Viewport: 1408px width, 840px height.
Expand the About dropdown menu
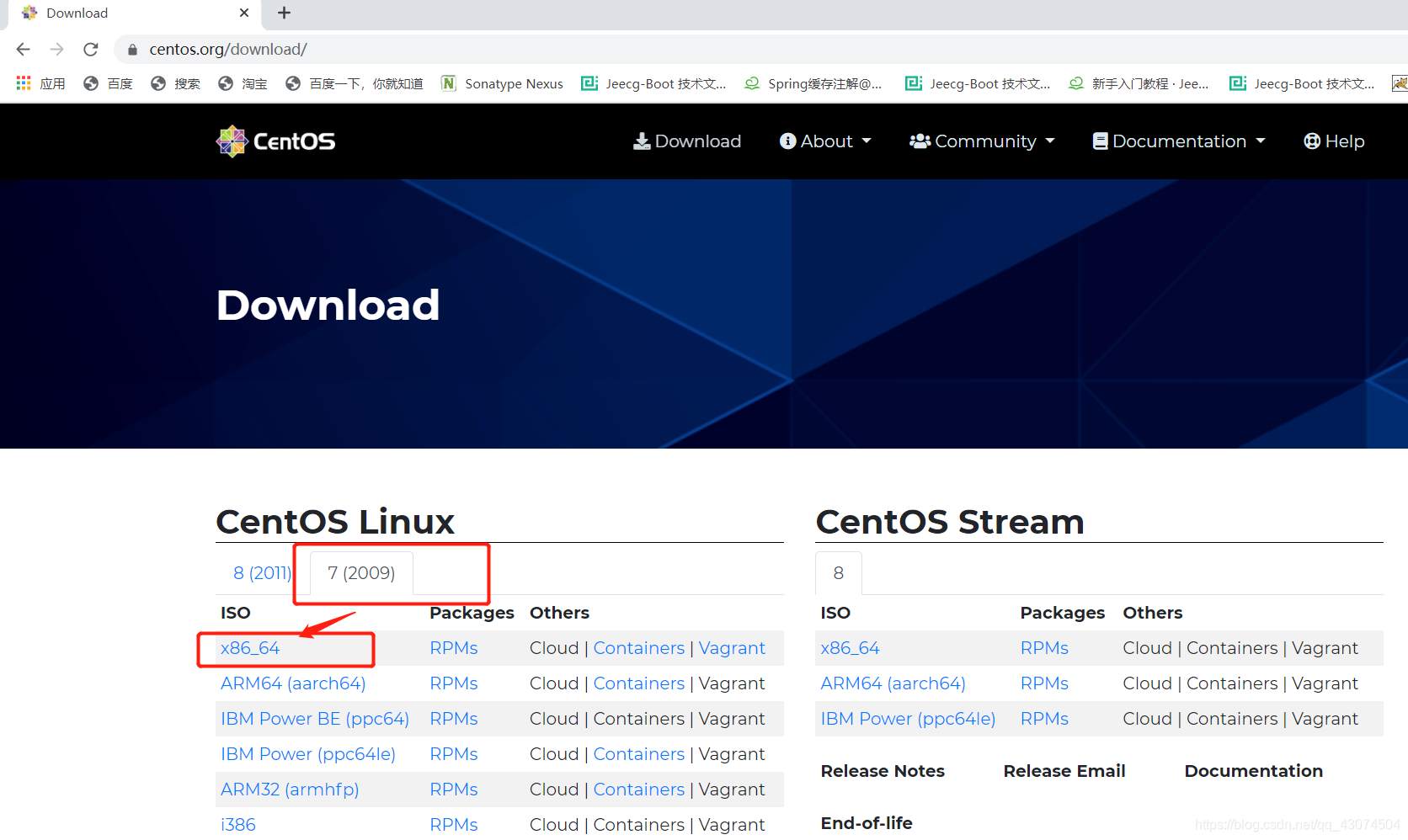[x=825, y=141]
